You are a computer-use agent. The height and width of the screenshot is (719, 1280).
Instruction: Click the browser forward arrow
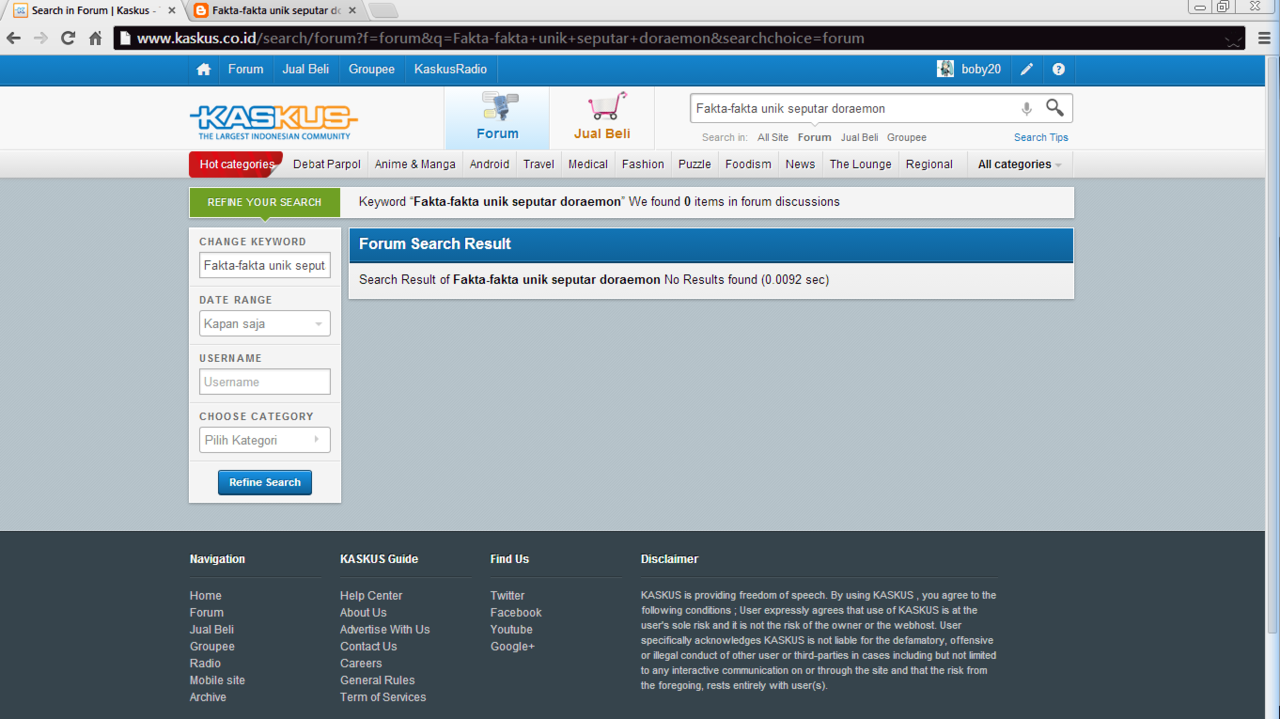click(x=41, y=38)
